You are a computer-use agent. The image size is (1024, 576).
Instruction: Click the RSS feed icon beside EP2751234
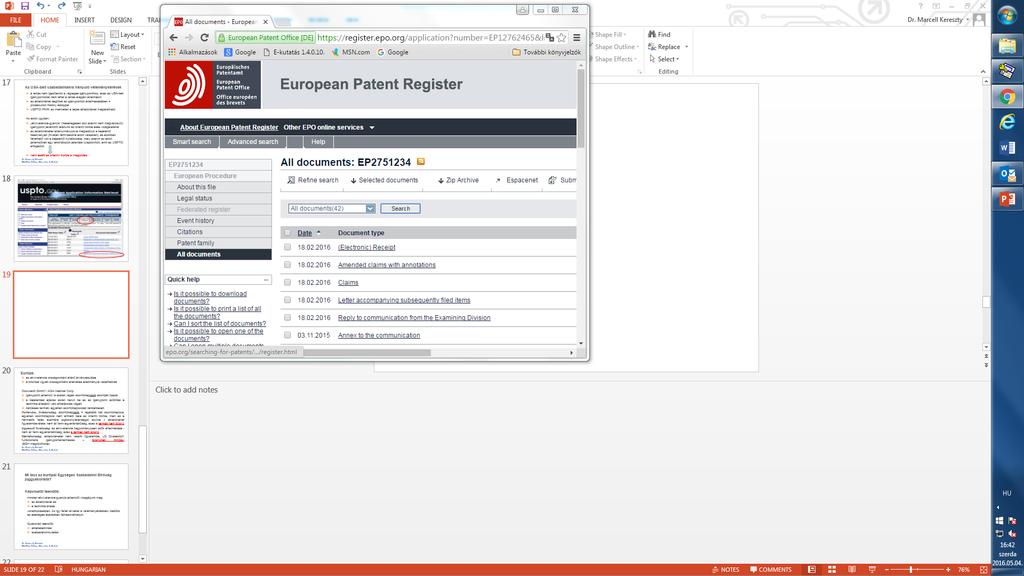[x=421, y=161]
